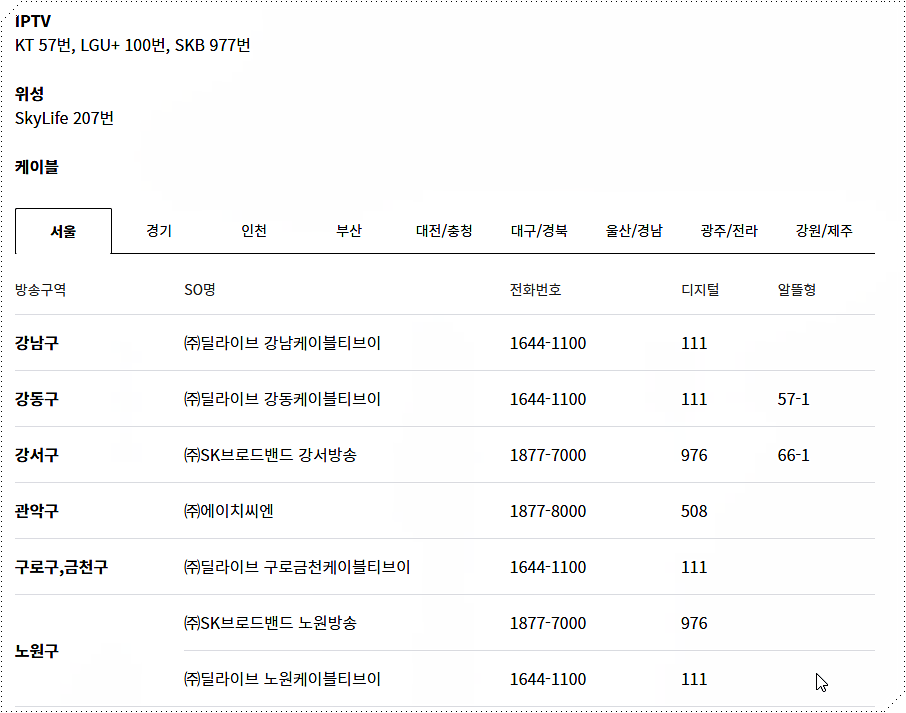Open the 울산/경남 region tab
This screenshot has width=906, height=713.
(635, 229)
